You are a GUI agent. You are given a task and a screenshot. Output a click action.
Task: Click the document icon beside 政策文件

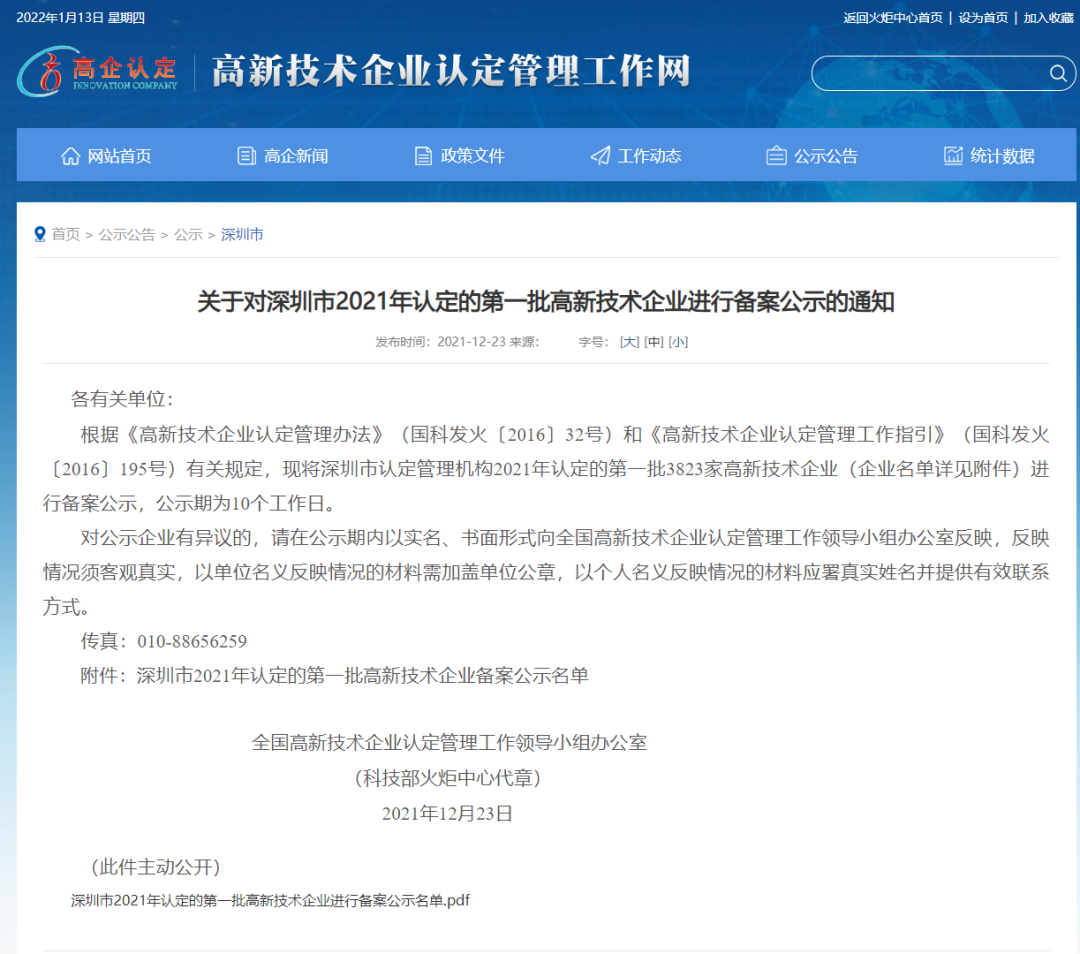(423, 155)
